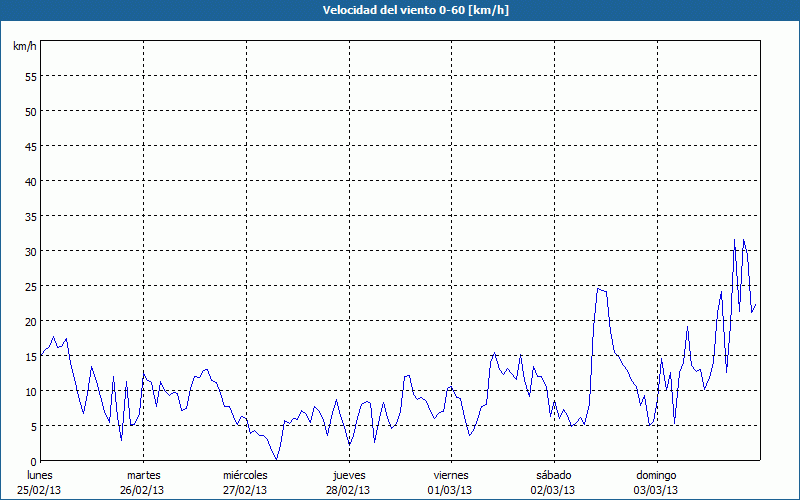Screen dimensions: 800x500
Task: Click the 45 y-axis tick label
Action: [30, 146]
